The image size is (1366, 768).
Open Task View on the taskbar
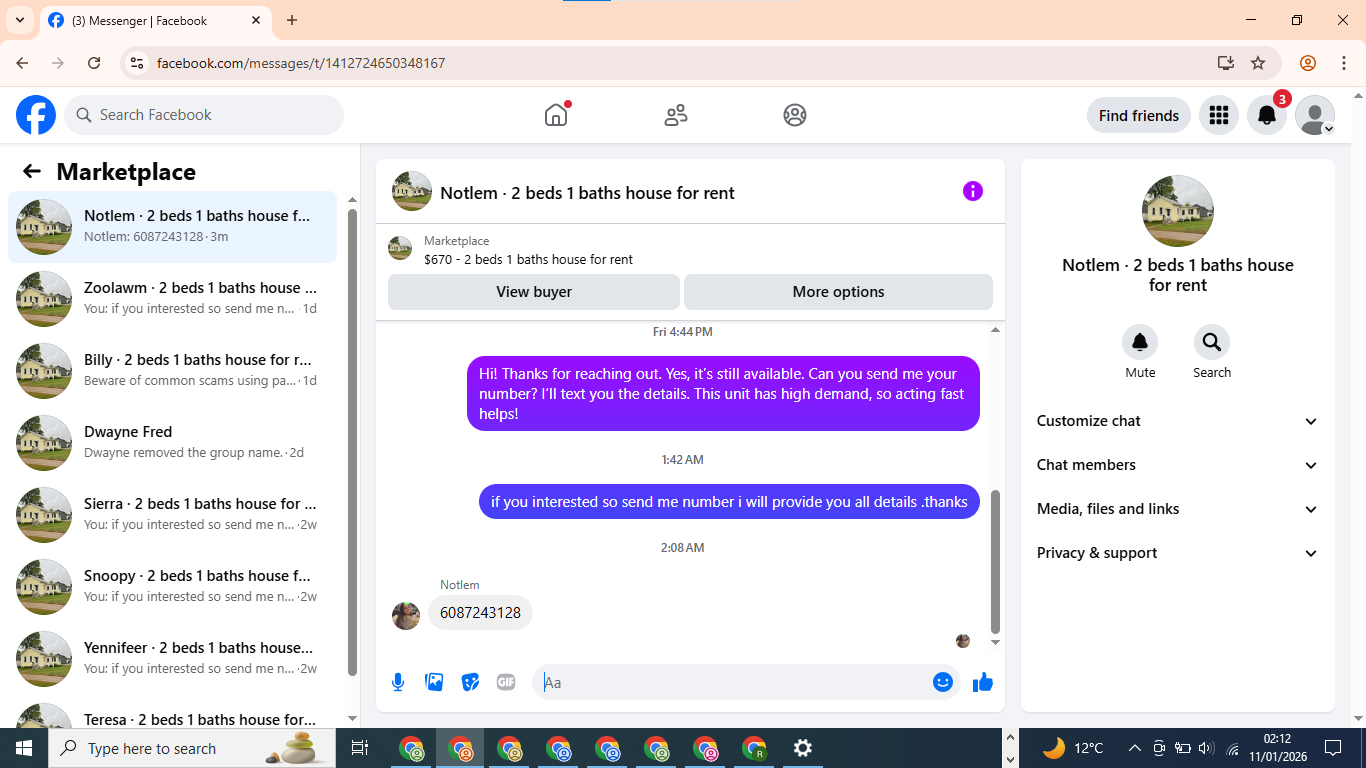[x=360, y=748]
